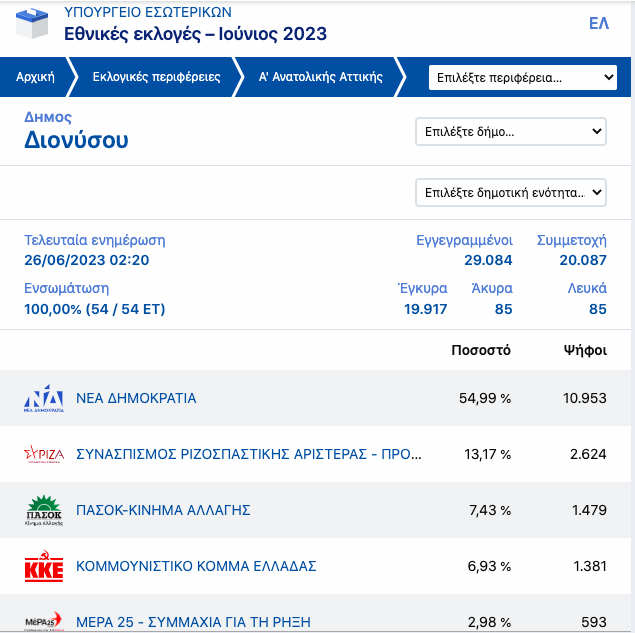Image resolution: width=635 pixels, height=633 pixels.
Task: Click the turnout value 20.087
Action: click(x=583, y=260)
